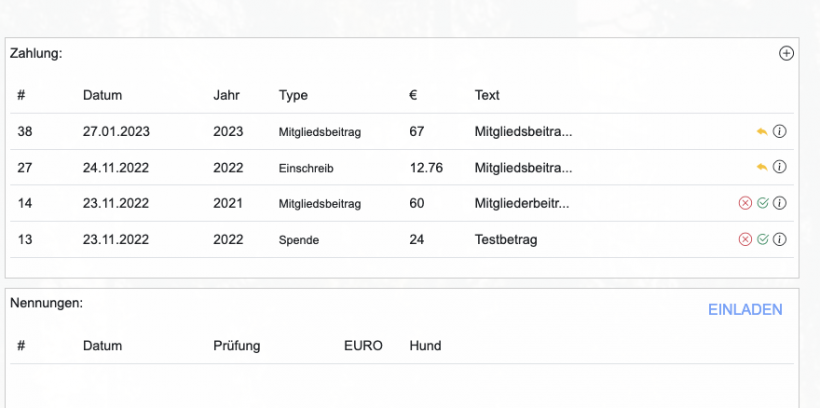Click the EINLADEN link

744,310
